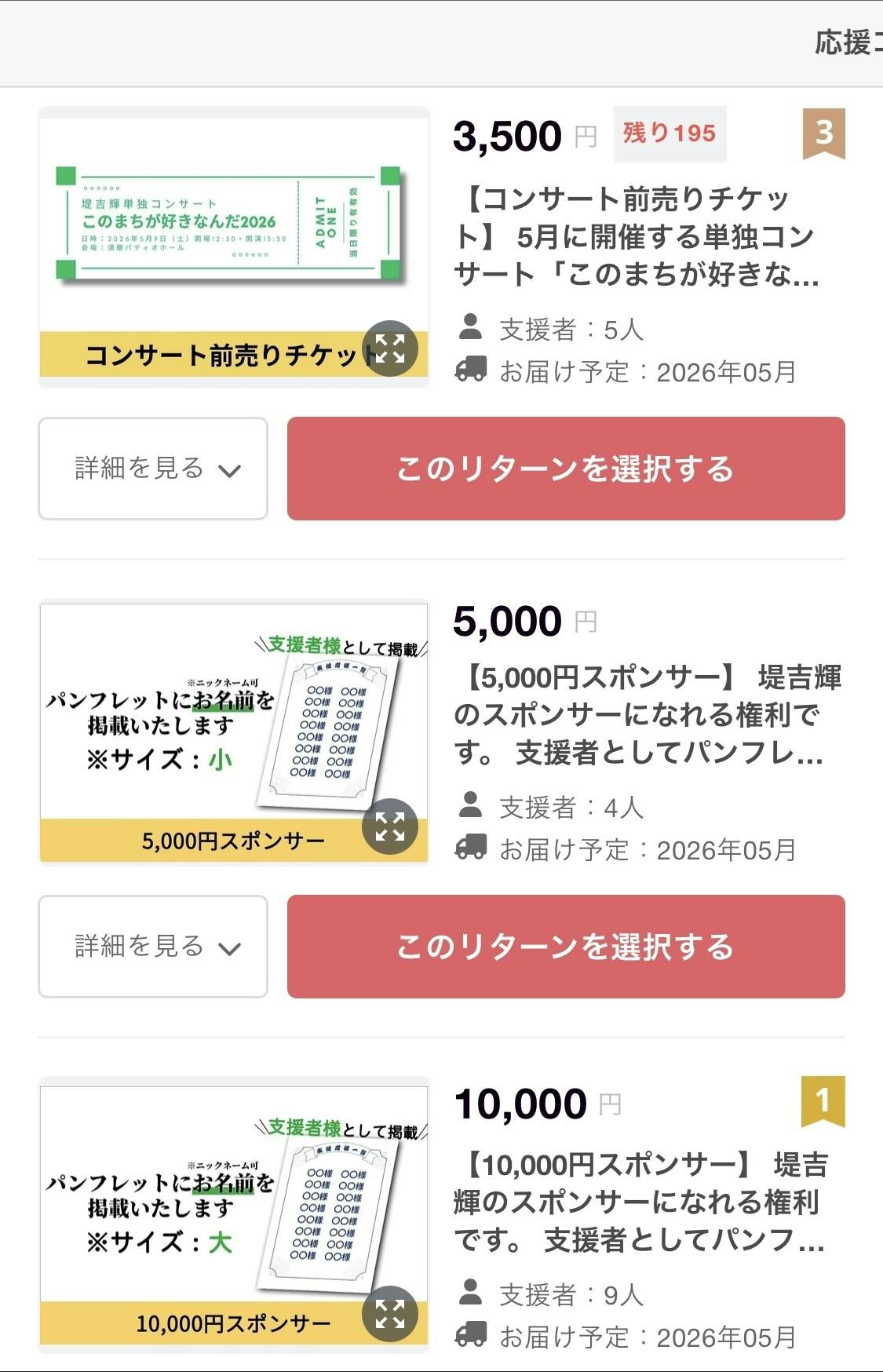Enlarge the concert ticket image with expand icon
The height and width of the screenshot is (1372, 883).
[x=389, y=348]
